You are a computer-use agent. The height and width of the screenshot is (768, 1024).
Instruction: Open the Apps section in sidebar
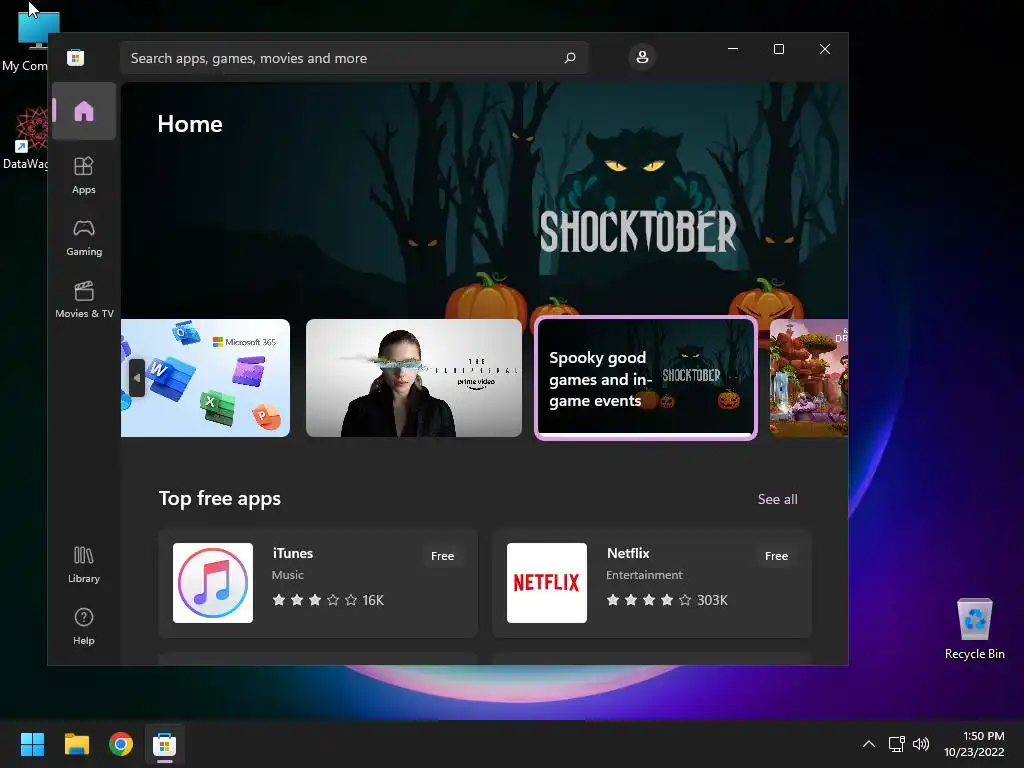[84, 175]
